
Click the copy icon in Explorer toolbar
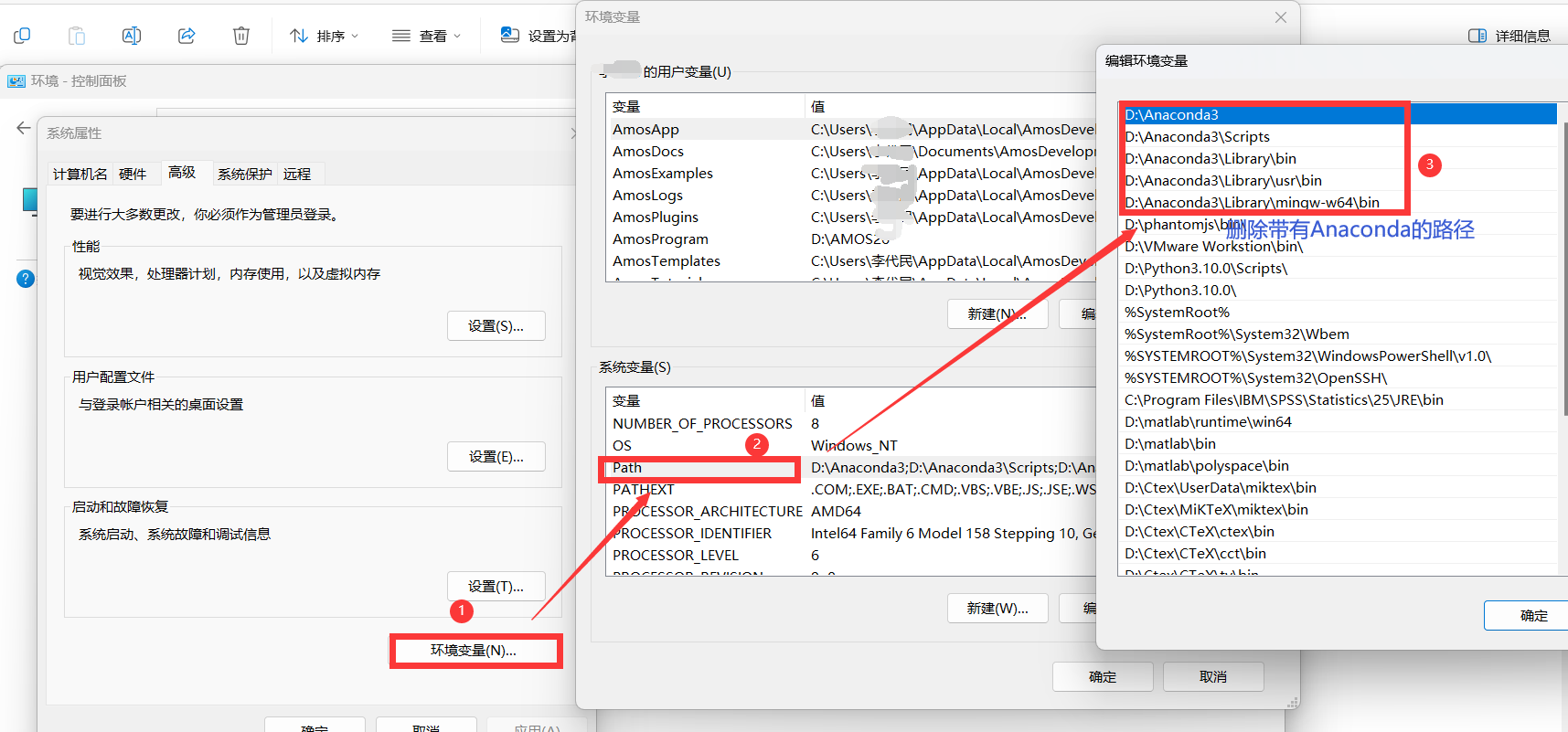pyautogui.click(x=22, y=36)
